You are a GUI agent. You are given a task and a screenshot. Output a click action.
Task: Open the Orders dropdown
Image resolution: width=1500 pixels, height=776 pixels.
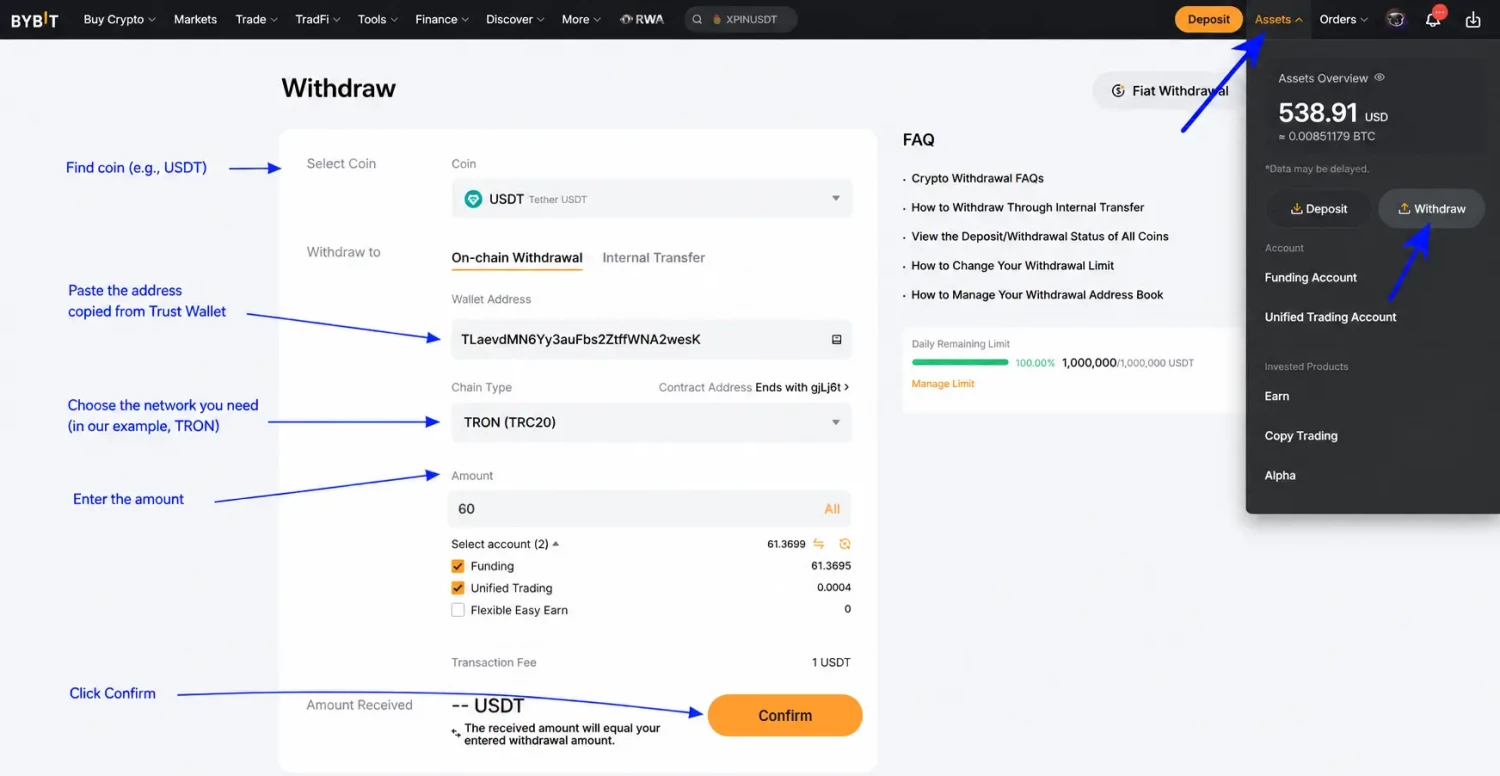click(1343, 19)
